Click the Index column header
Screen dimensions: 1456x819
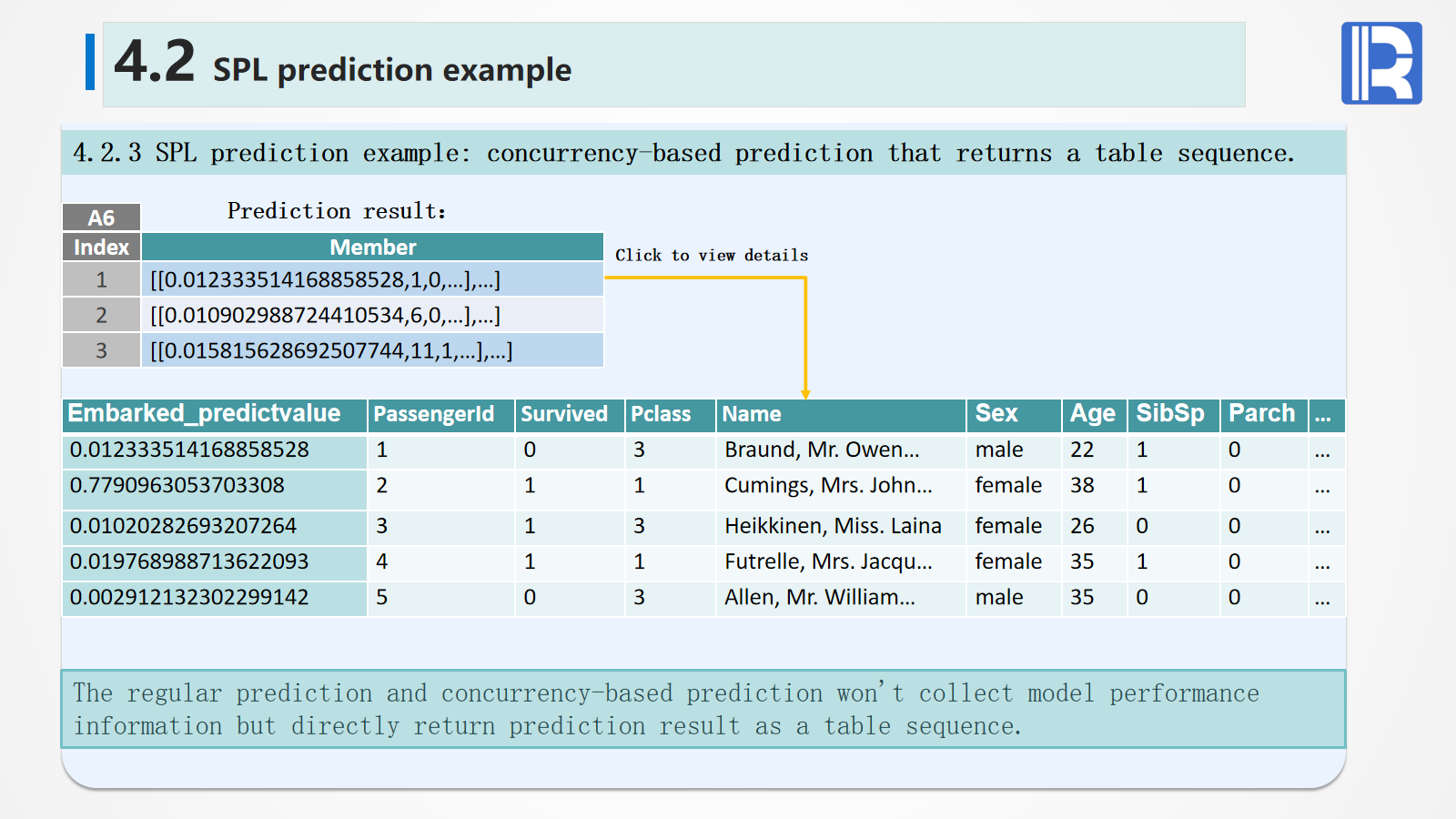pyautogui.click(x=101, y=248)
